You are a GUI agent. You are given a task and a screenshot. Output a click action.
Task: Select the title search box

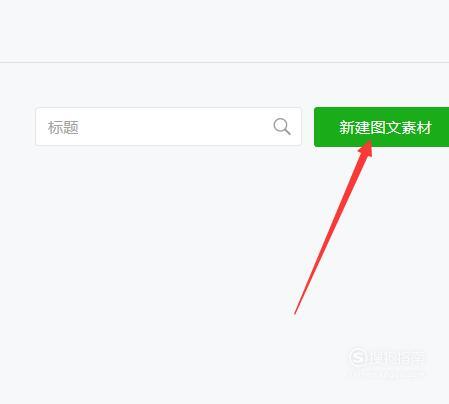pos(168,127)
